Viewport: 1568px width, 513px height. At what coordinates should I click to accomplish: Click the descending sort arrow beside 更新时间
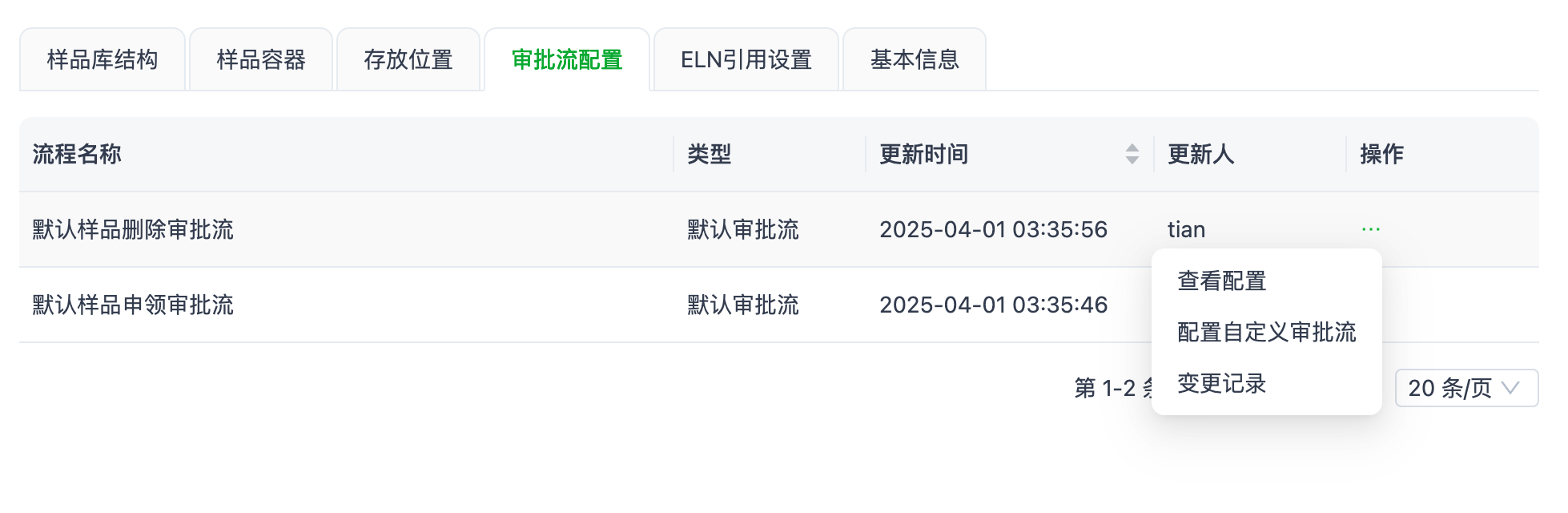1132,160
